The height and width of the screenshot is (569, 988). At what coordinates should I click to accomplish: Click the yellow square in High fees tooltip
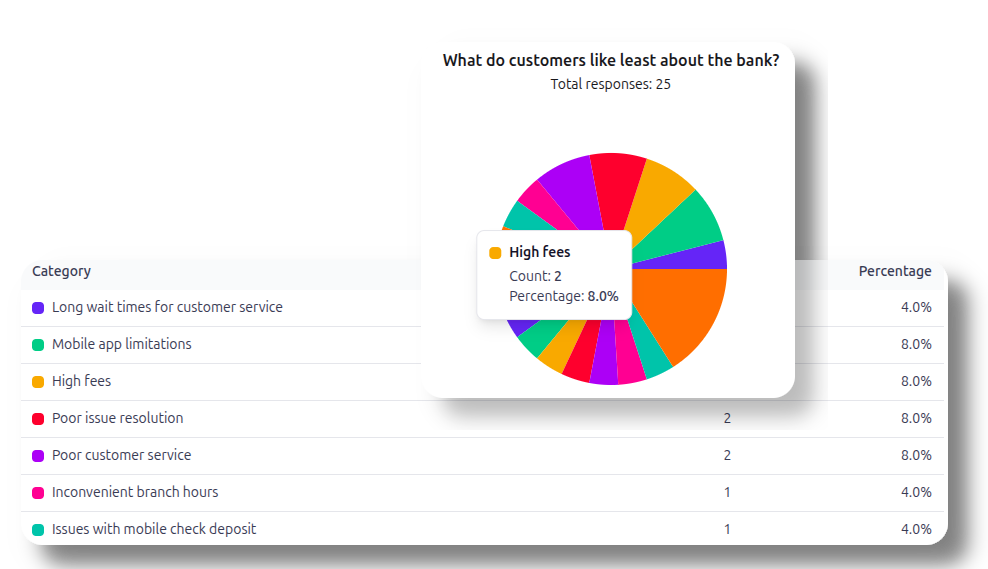coord(495,253)
